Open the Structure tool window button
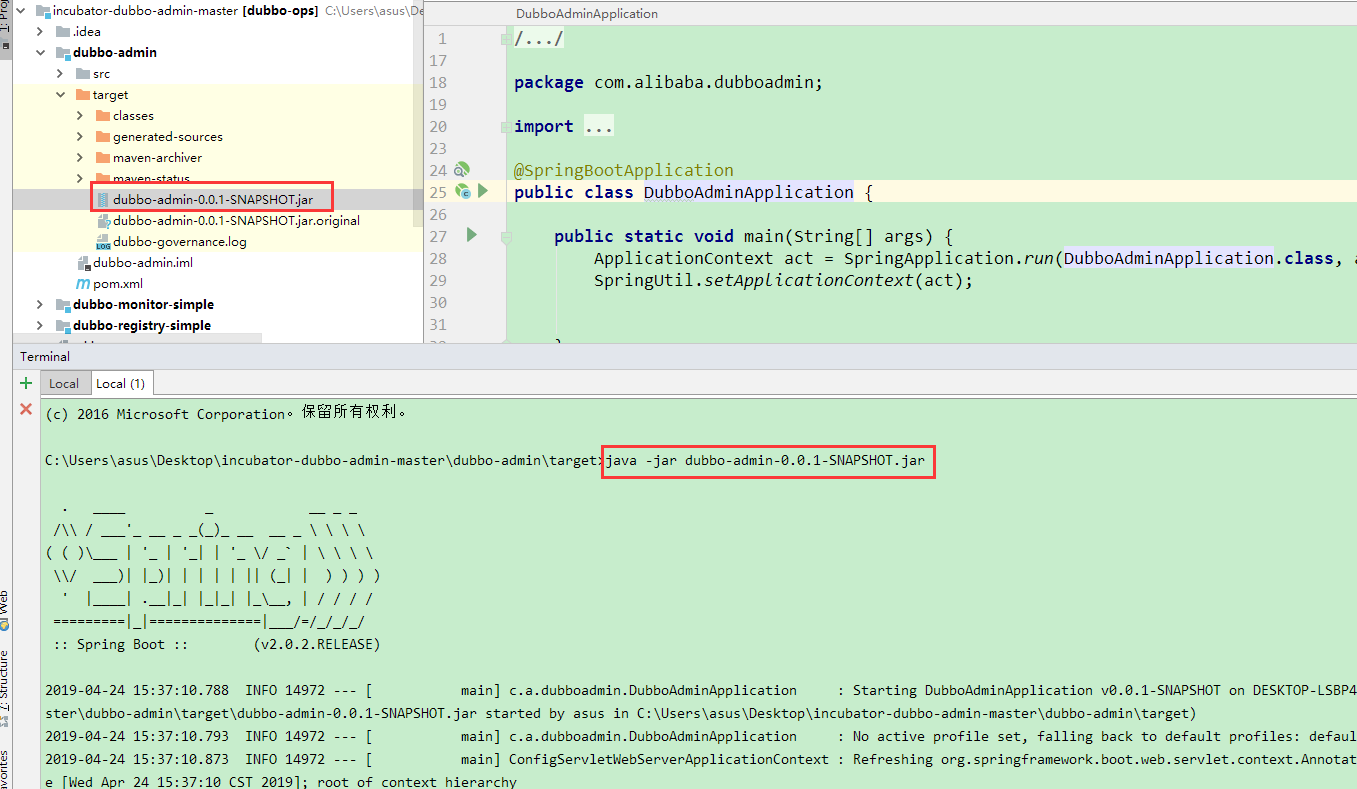Image resolution: width=1357 pixels, height=789 pixels. point(5,689)
